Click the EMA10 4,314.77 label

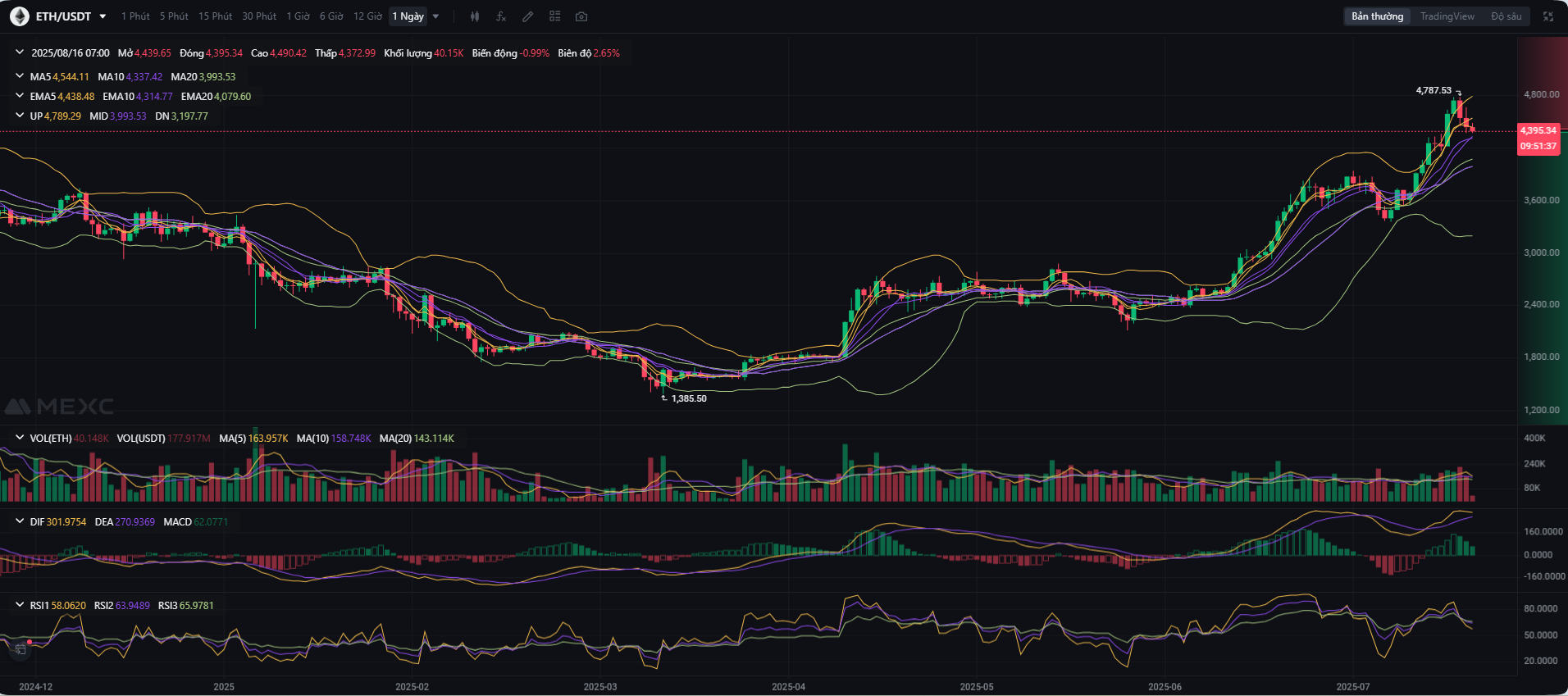(x=138, y=97)
